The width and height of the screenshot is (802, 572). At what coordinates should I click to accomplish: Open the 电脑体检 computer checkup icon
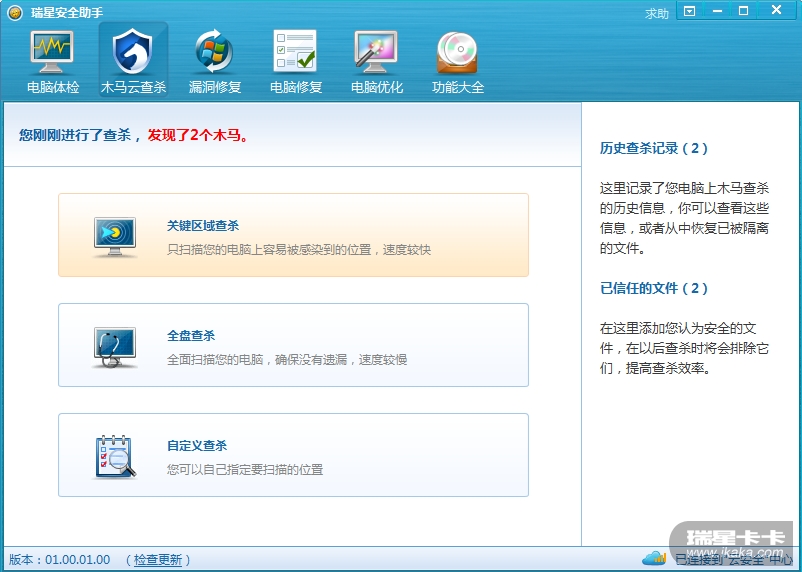click(52, 50)
